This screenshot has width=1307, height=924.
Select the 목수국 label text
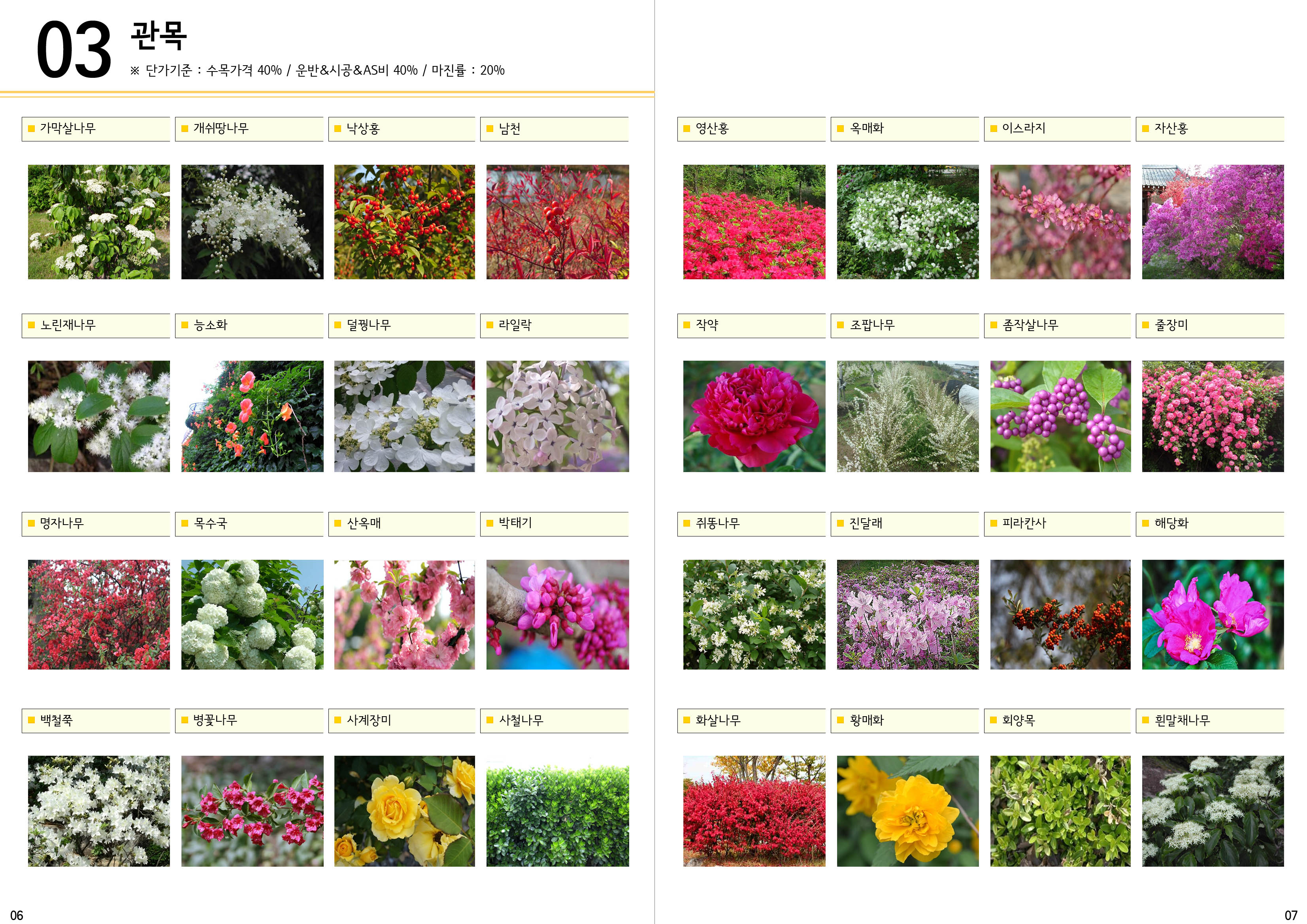coord(210,523)
